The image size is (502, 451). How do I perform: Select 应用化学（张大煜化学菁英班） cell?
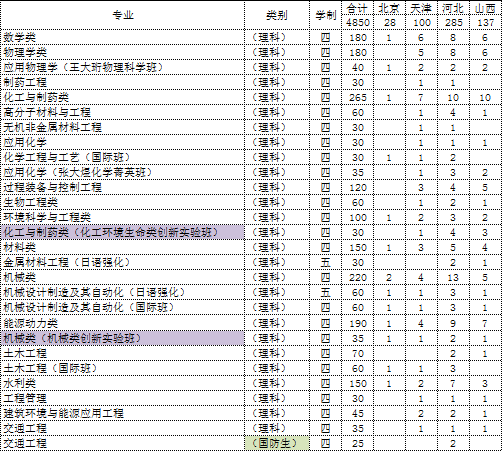pos(123,172)
